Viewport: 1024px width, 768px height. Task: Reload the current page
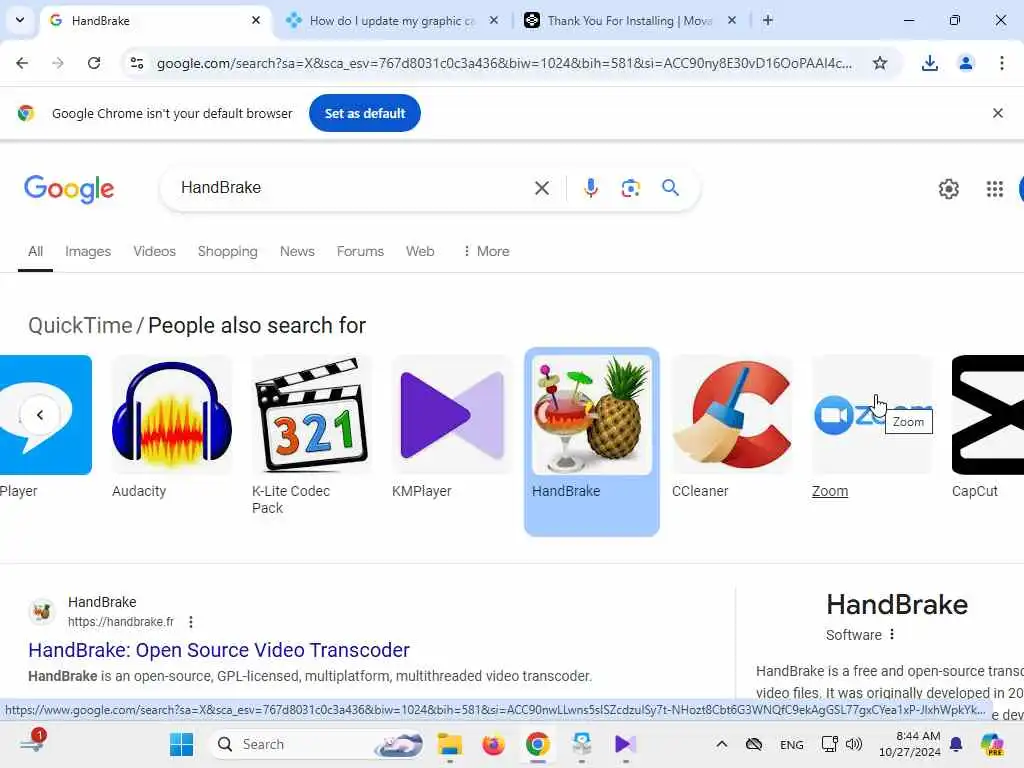click(x=94, y=63)
